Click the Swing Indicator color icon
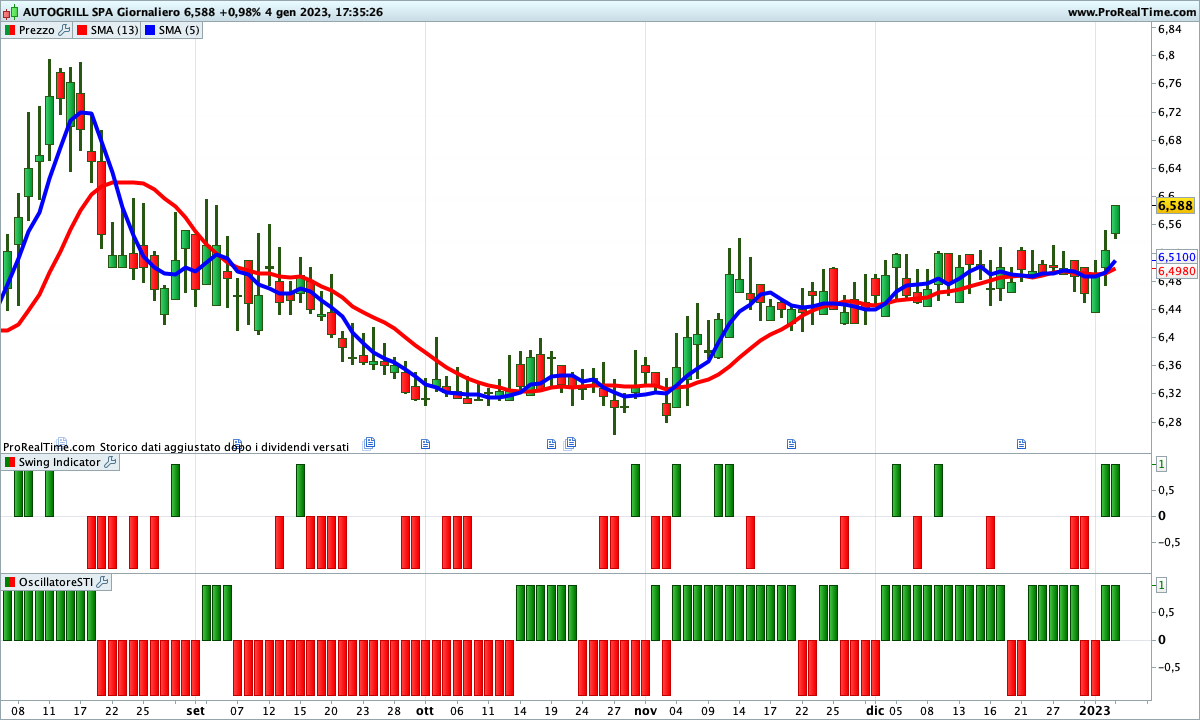This screenshot has height=720, width=1200. tap(10, 462)
